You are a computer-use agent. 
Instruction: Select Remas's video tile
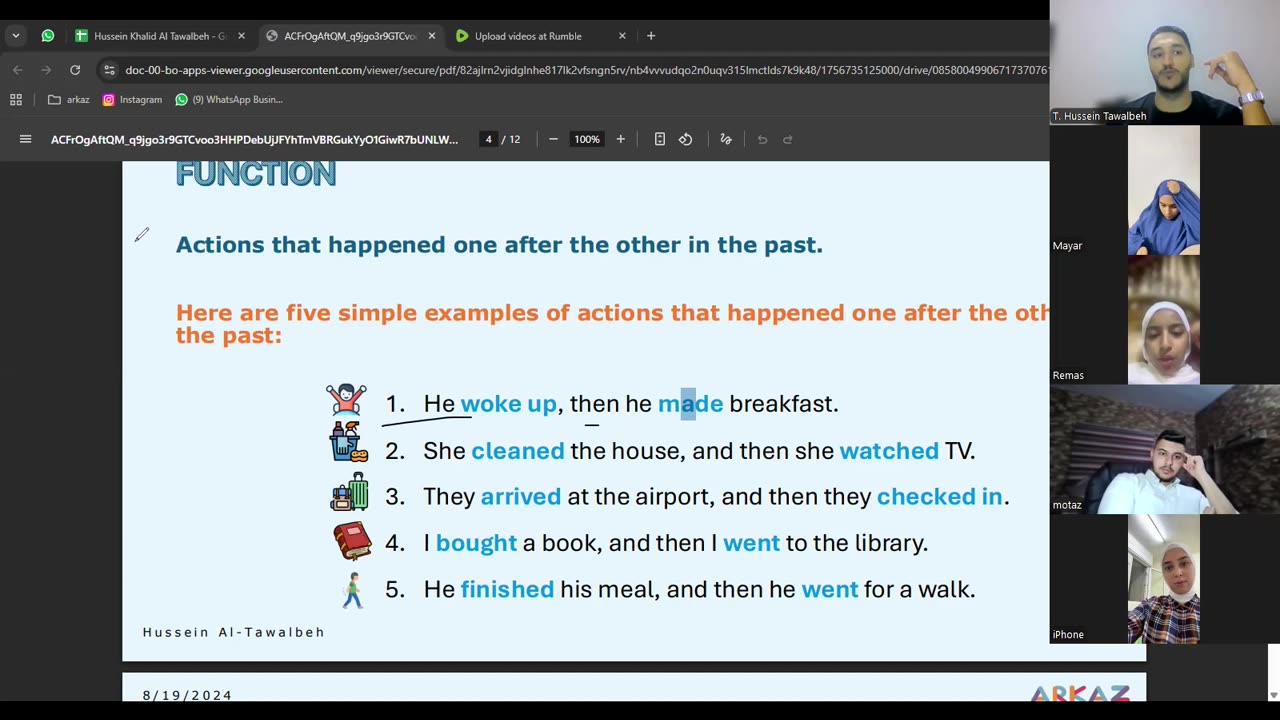click(x=1165, y=320)
